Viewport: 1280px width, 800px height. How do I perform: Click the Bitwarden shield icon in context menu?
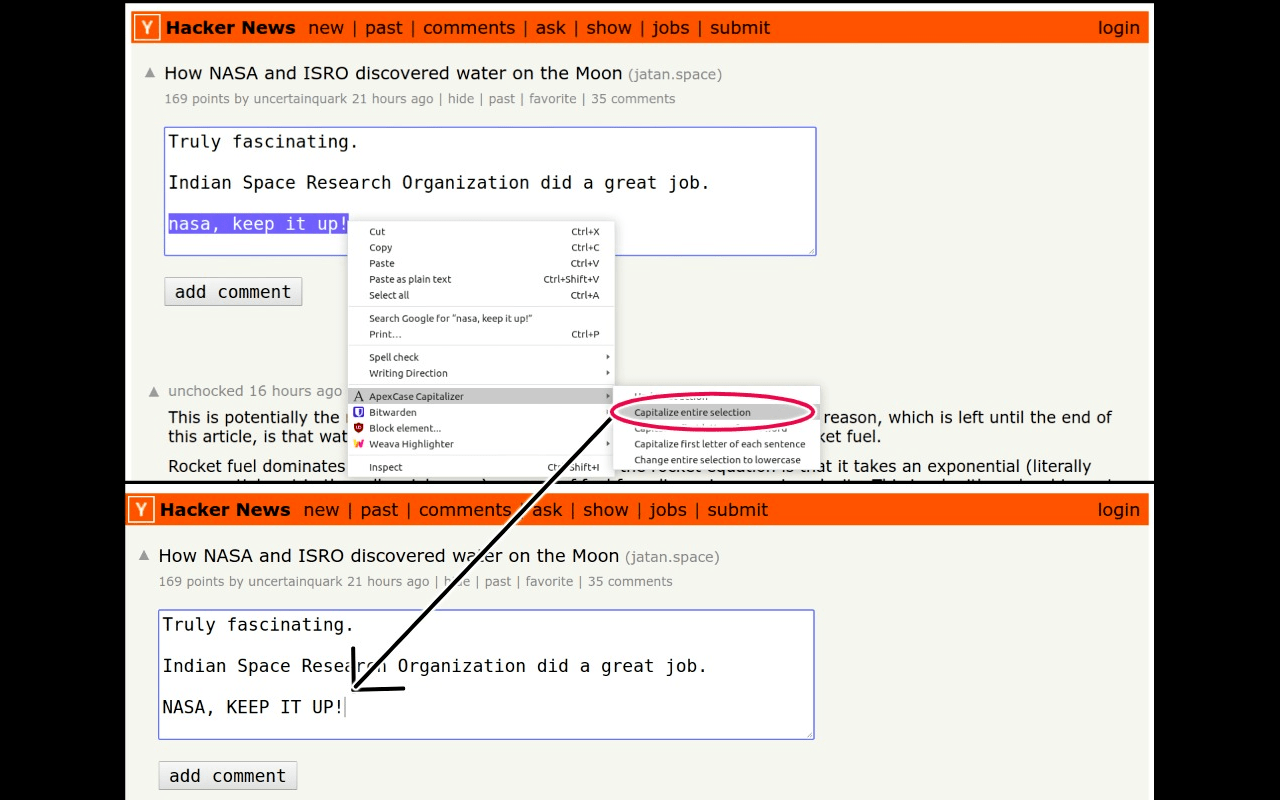(x=359, y=412)
